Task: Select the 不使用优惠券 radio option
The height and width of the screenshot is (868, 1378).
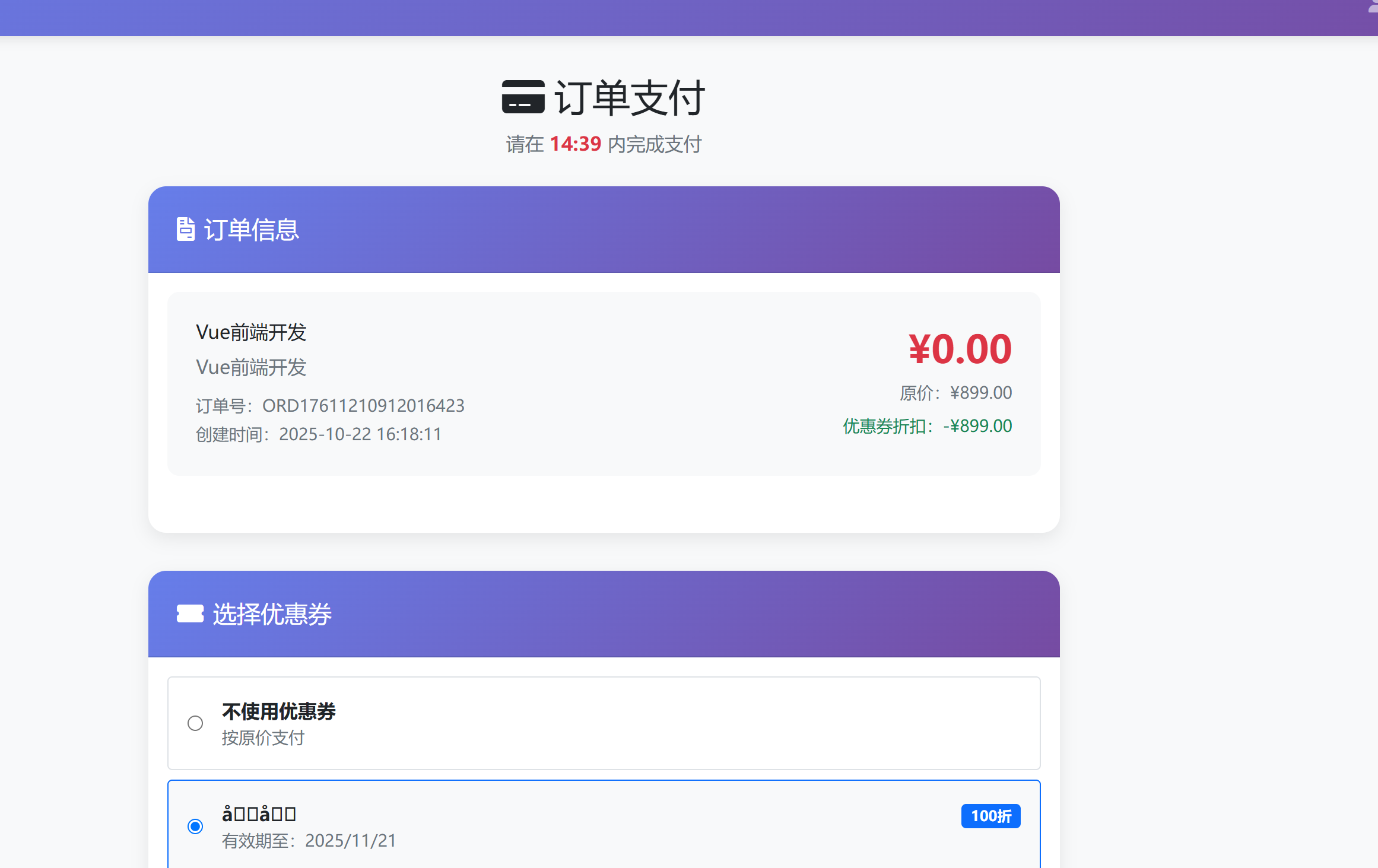Action: (x=194, y=723)
